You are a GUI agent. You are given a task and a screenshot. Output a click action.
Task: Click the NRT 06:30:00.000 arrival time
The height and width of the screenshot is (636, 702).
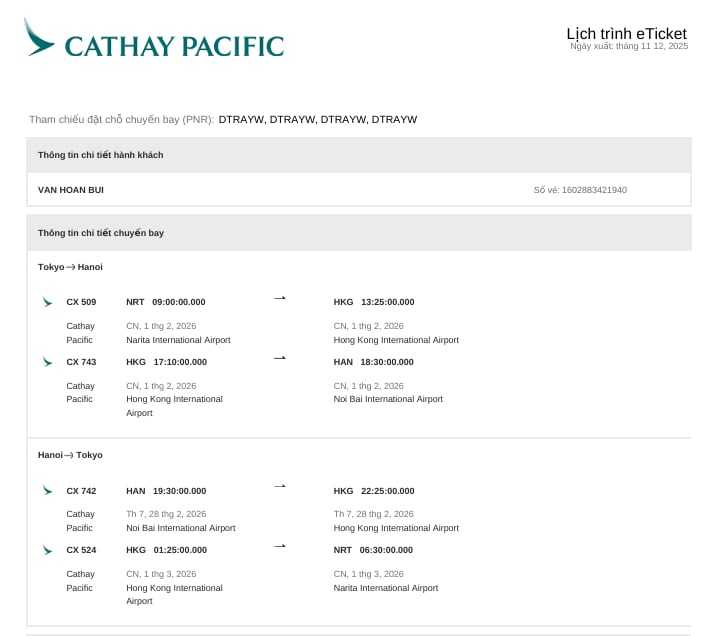click(x=374, y=550)
